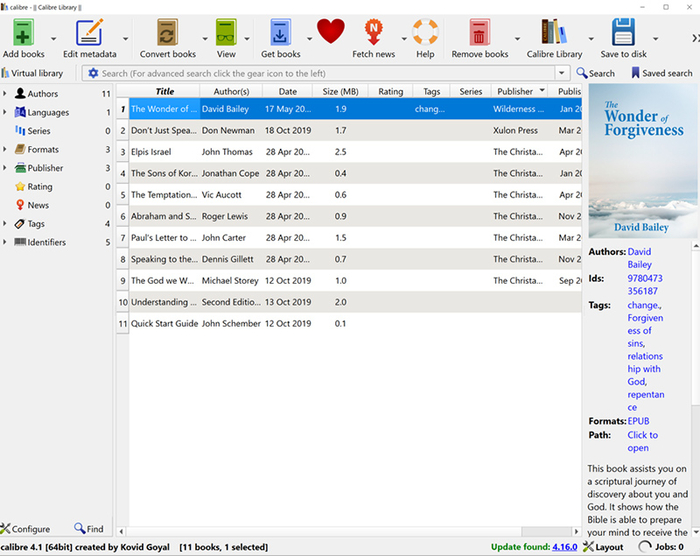
Task: Click the Save to disk floppy icon
Action: coord(623,32)
